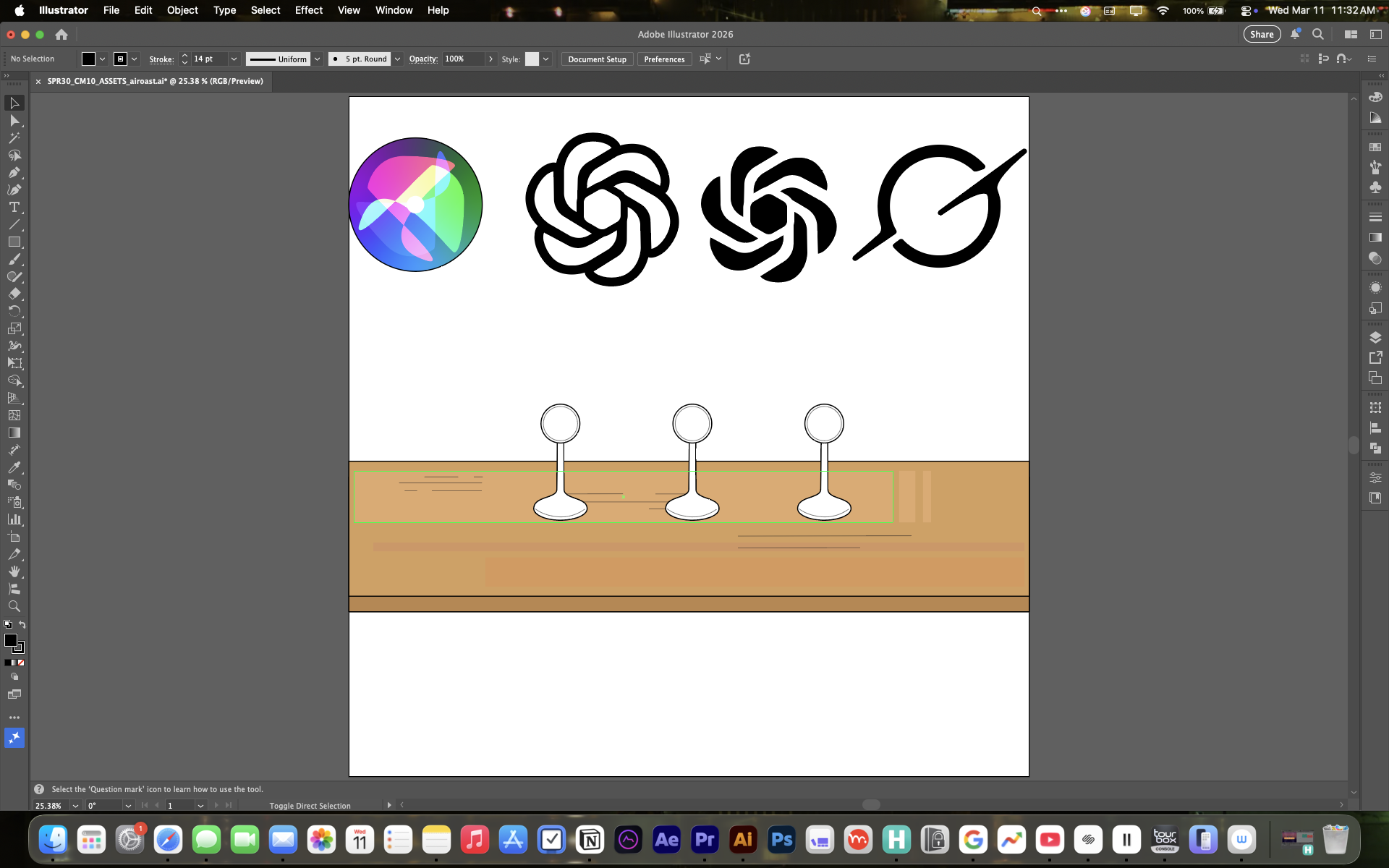Open the File menu
The width and height of the screenshot is (1389, 868).
point(111,10)
